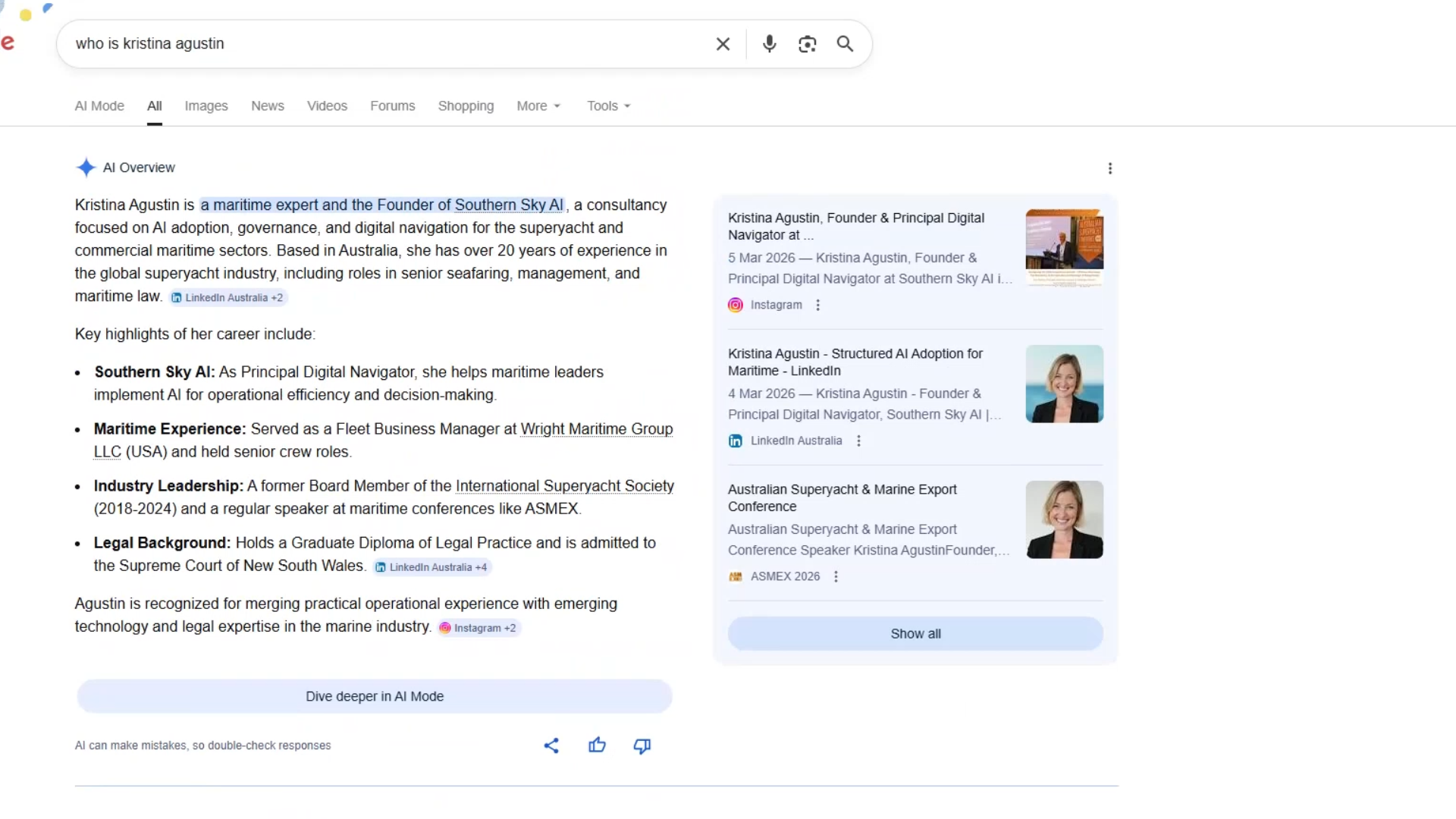Switch to the Images tab
Image resolution: width=1456 pixels, height=819 pixels.
tap(206, 106)
